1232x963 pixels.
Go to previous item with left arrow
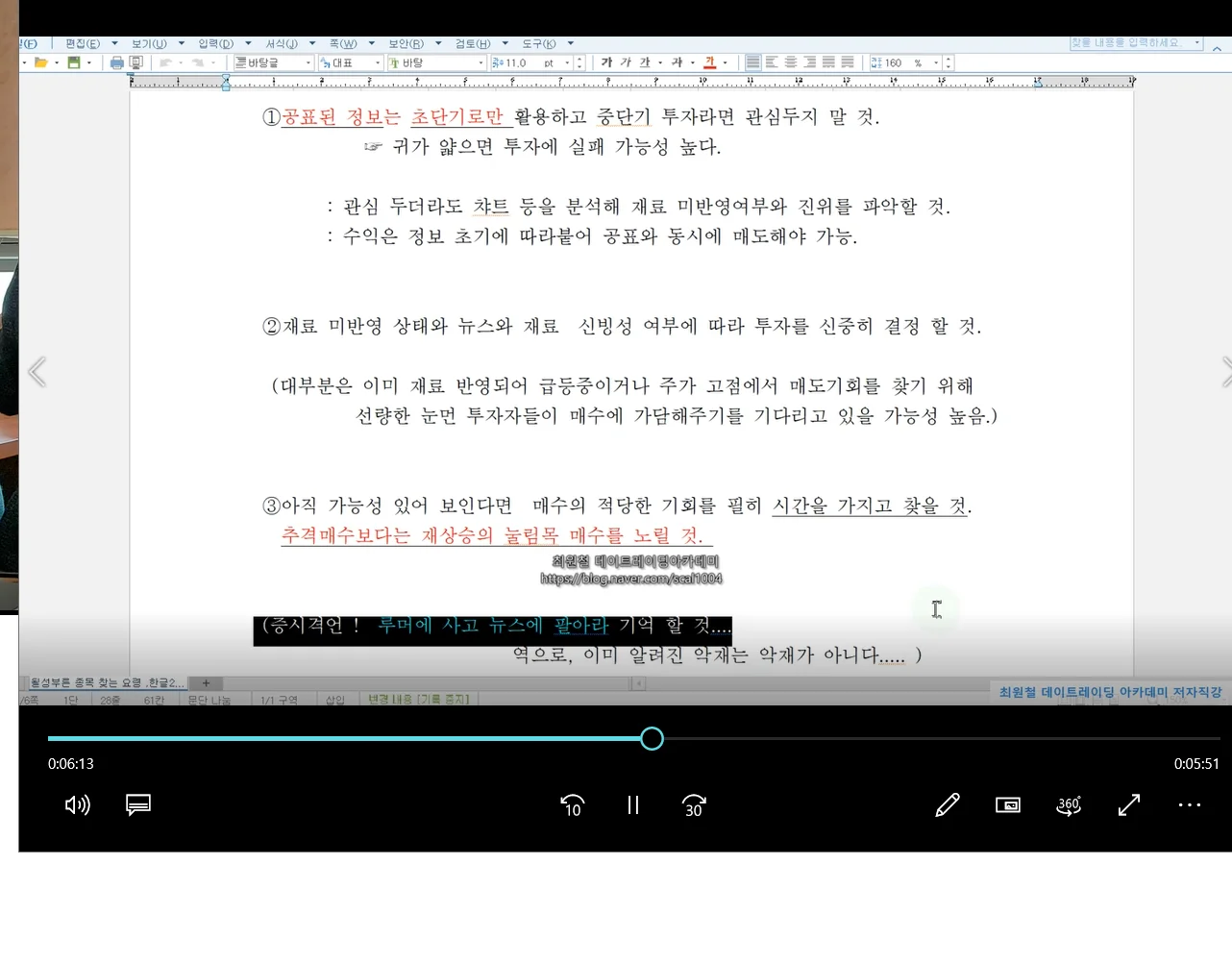pyautogui.click(x=37, y=372)
